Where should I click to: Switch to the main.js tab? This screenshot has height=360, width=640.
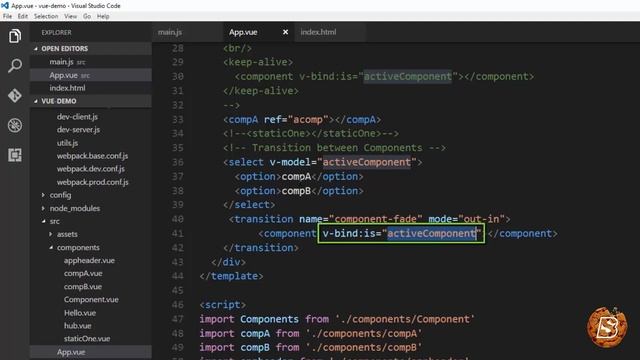(x=170, y=32)
